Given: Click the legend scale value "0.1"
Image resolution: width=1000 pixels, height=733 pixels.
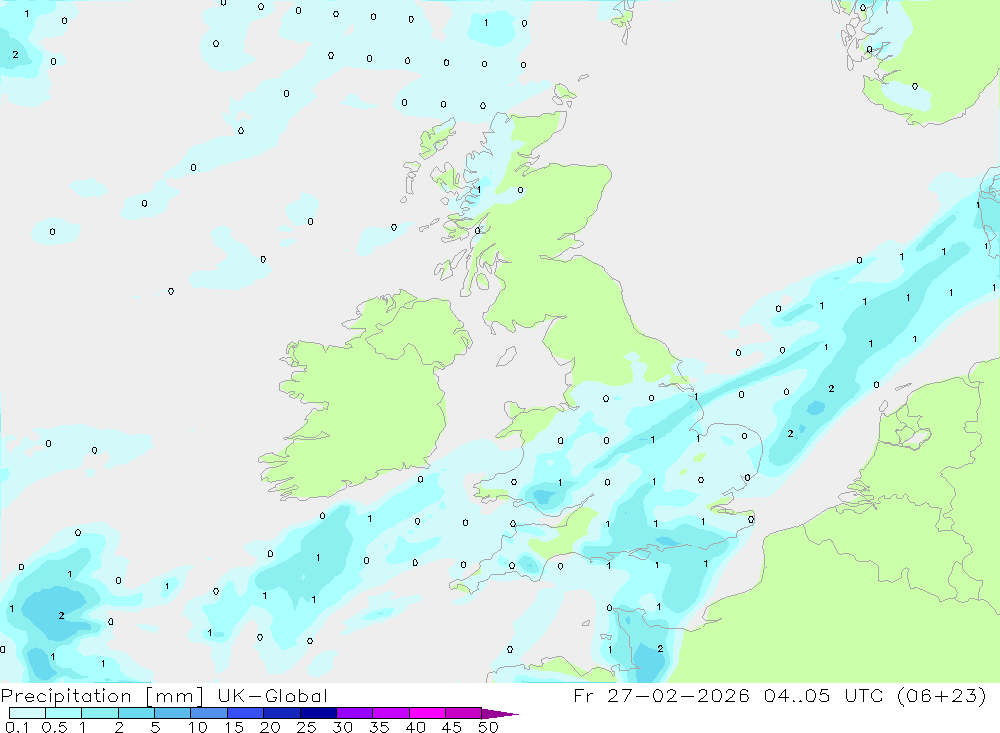Looking at the screenshot, I should pyautogui.click(x=17, y=727).
